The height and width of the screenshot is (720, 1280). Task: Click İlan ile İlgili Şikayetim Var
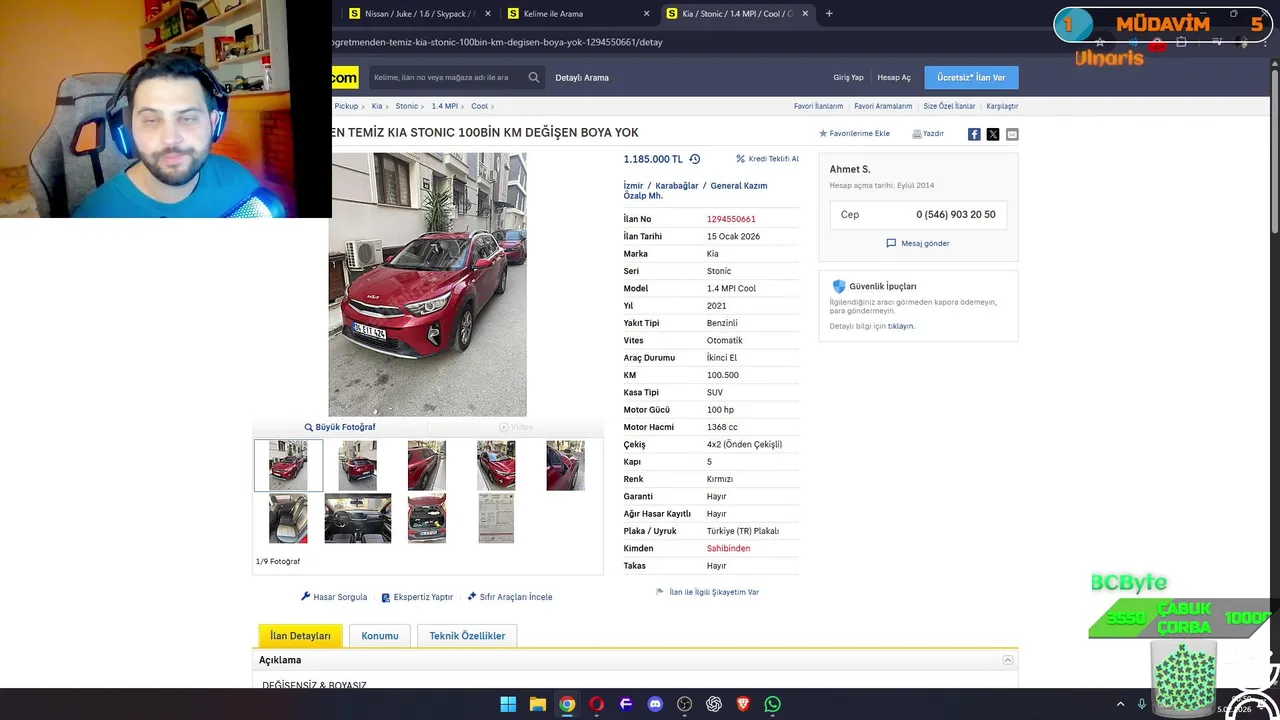[707, 592]
